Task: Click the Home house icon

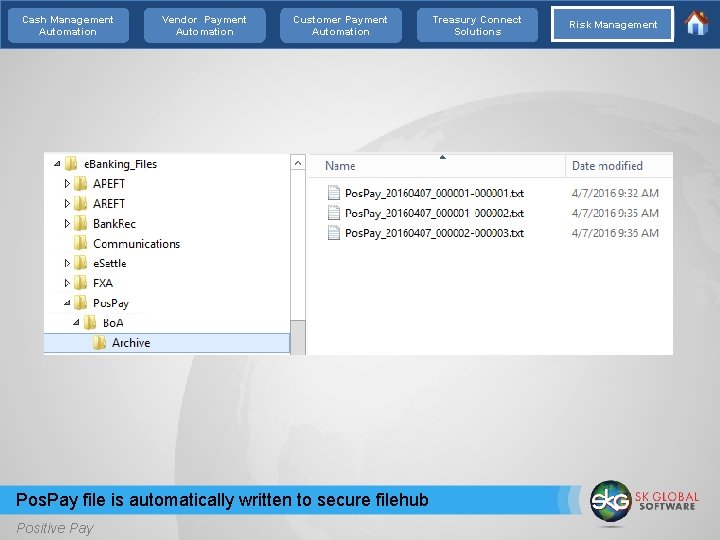Action: 697,23
